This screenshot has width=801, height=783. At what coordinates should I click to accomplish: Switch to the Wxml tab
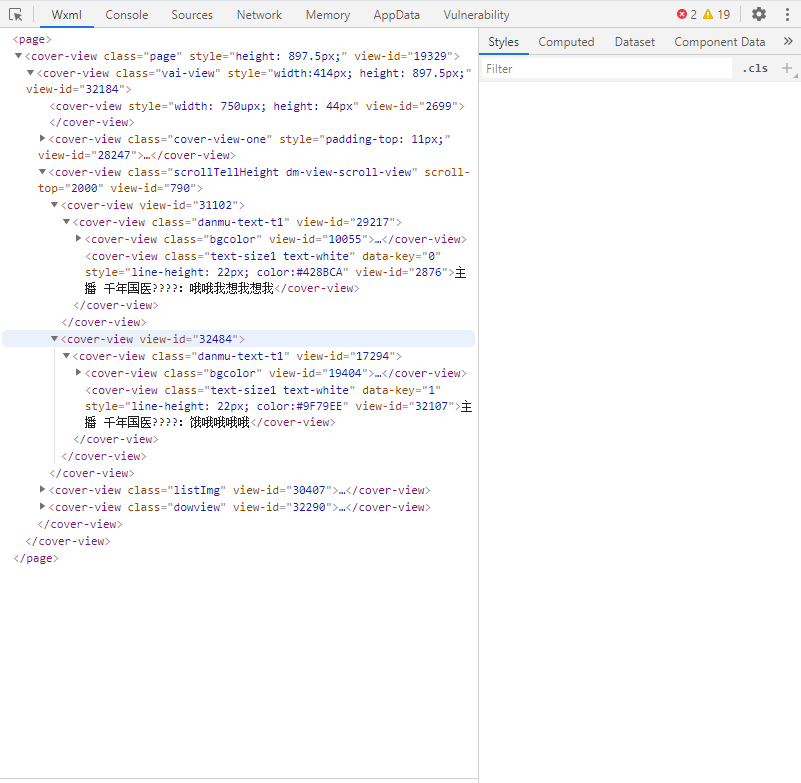pos(66,15)
